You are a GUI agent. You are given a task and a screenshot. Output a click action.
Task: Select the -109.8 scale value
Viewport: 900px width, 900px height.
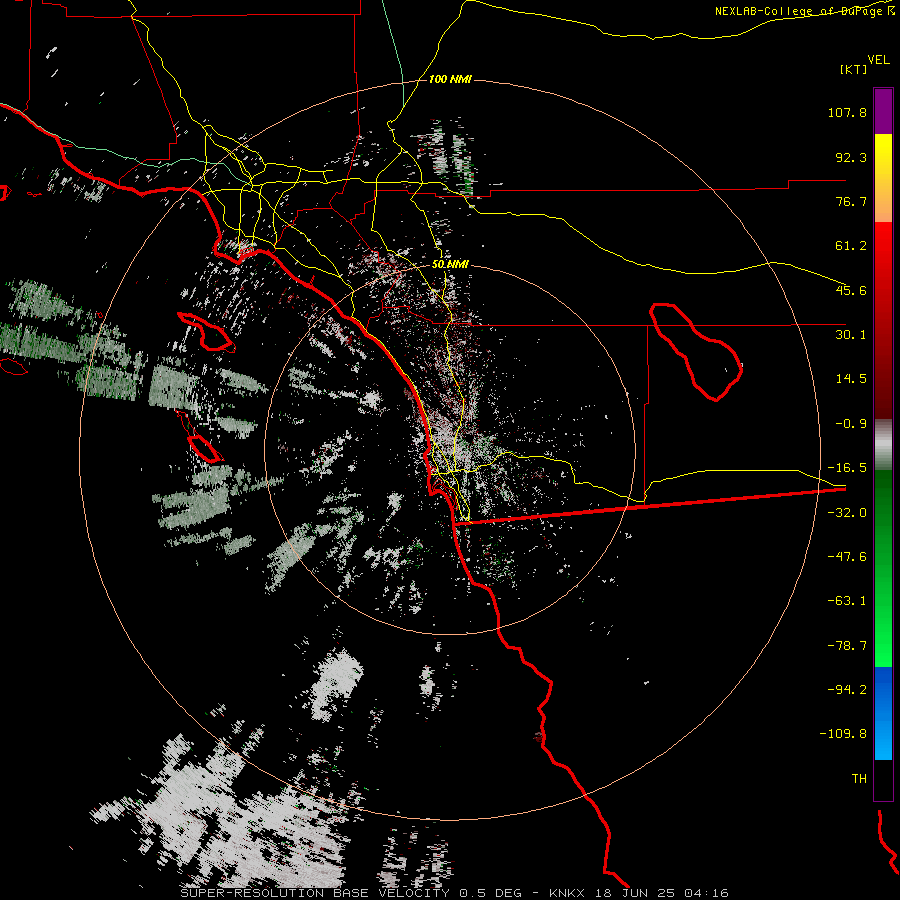click(843, 734)
